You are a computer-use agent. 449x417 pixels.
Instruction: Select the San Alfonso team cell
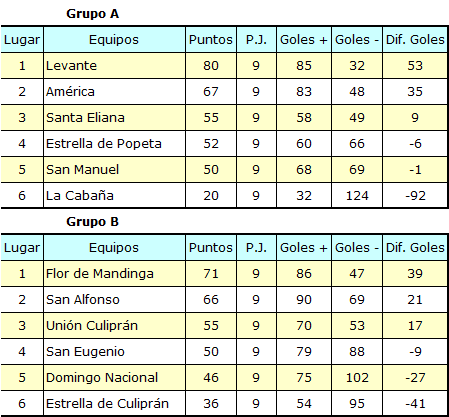point(114,300)
